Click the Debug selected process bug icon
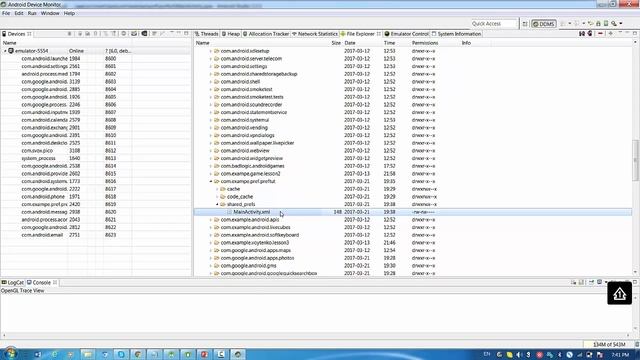Screen dimensions: 640x360 click(69, 34)
